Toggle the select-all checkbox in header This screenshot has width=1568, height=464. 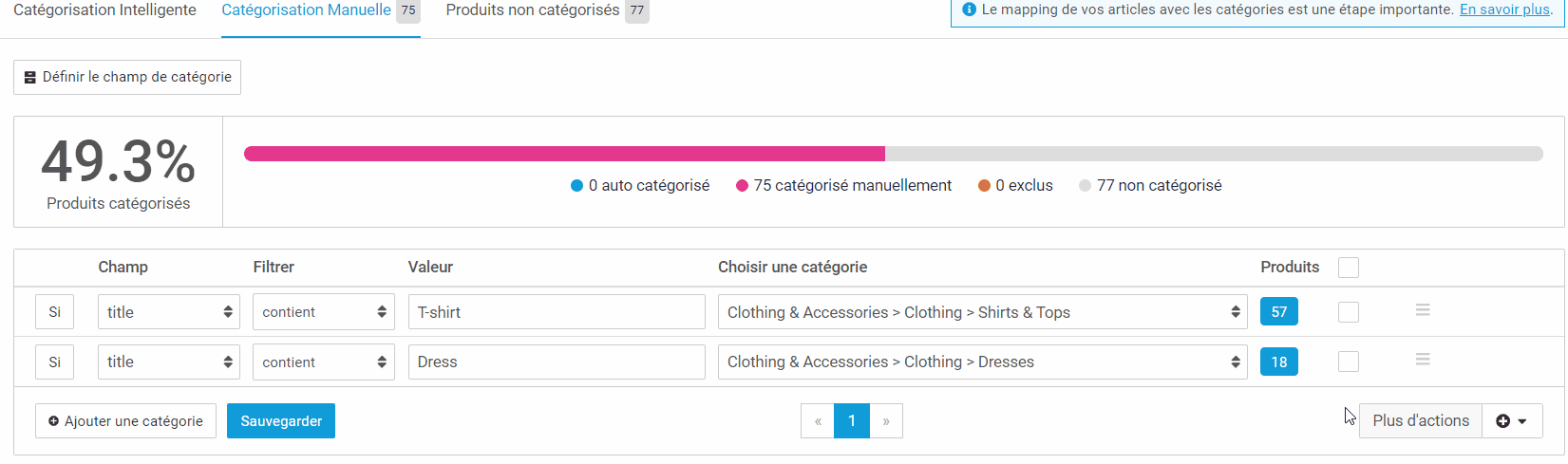point(1349,268)
